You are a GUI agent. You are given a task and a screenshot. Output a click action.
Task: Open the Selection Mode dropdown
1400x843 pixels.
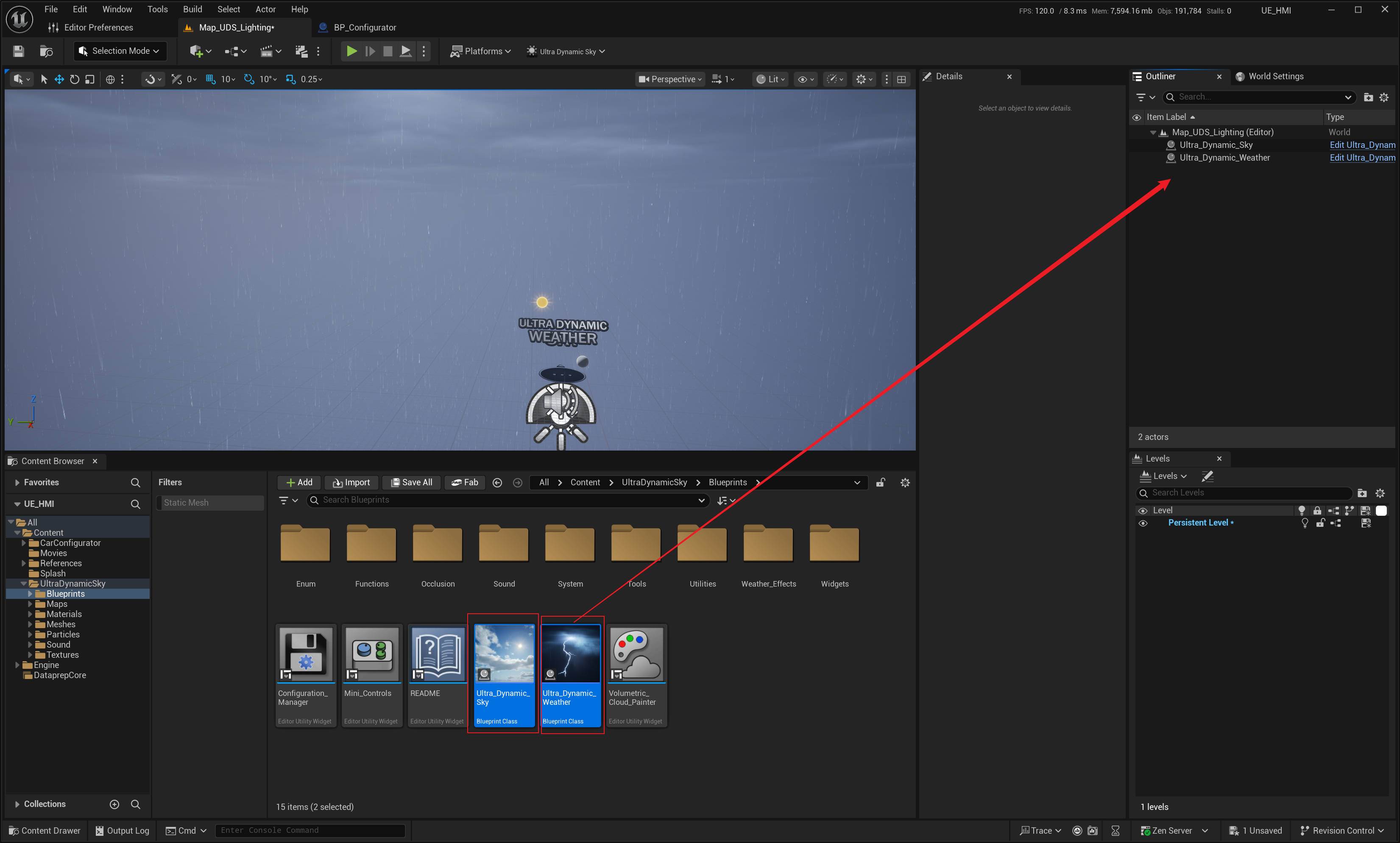(120, 51)
